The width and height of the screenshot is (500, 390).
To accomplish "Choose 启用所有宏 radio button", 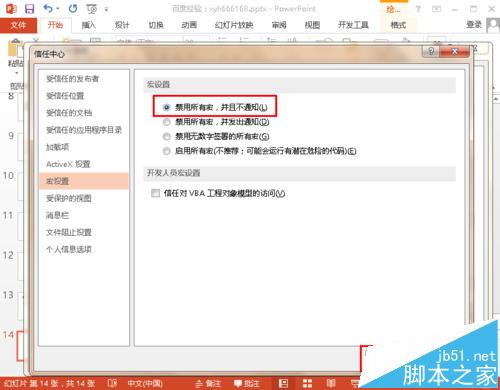I will (166, 151).
